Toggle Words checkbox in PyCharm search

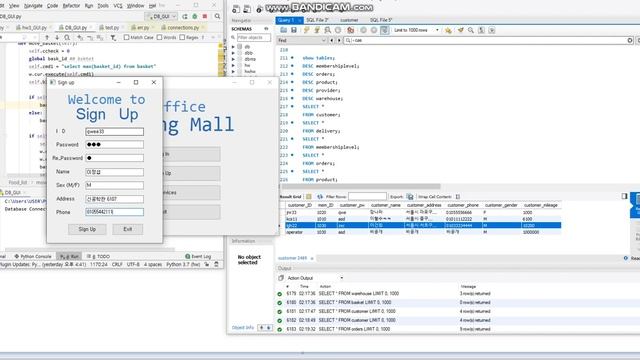click(x=160, y=38)
